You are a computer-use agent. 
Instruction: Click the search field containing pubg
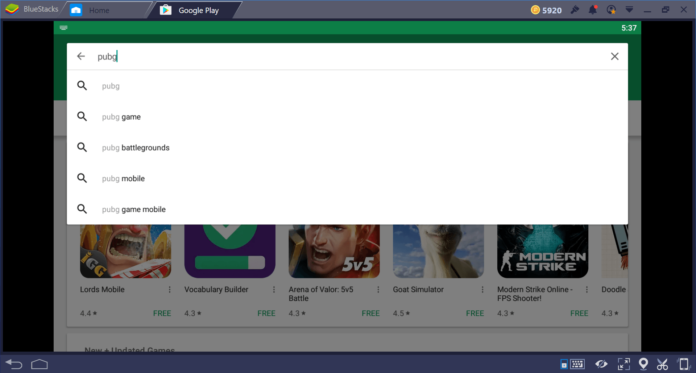348,56
